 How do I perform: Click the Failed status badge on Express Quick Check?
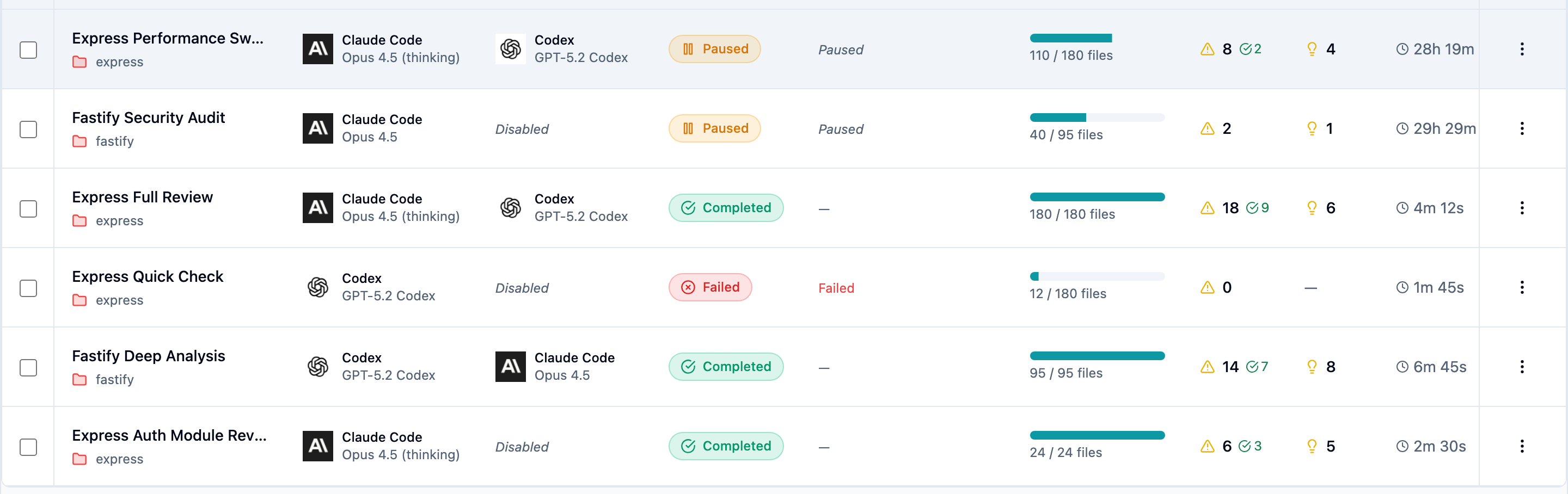click(710, 287)
